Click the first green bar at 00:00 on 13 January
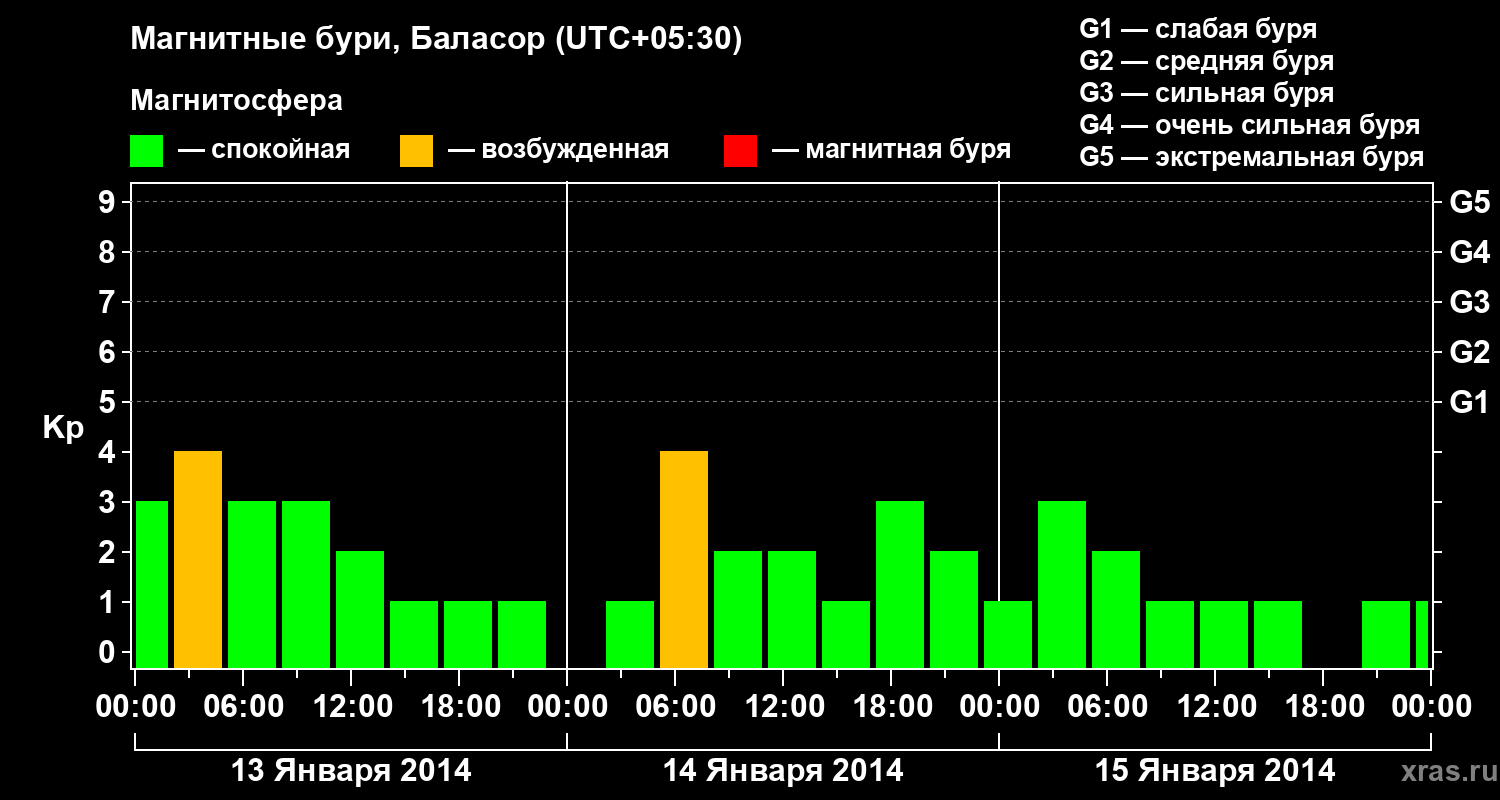Viewport: 1500px width, 800px height. (x=152, y=585)
